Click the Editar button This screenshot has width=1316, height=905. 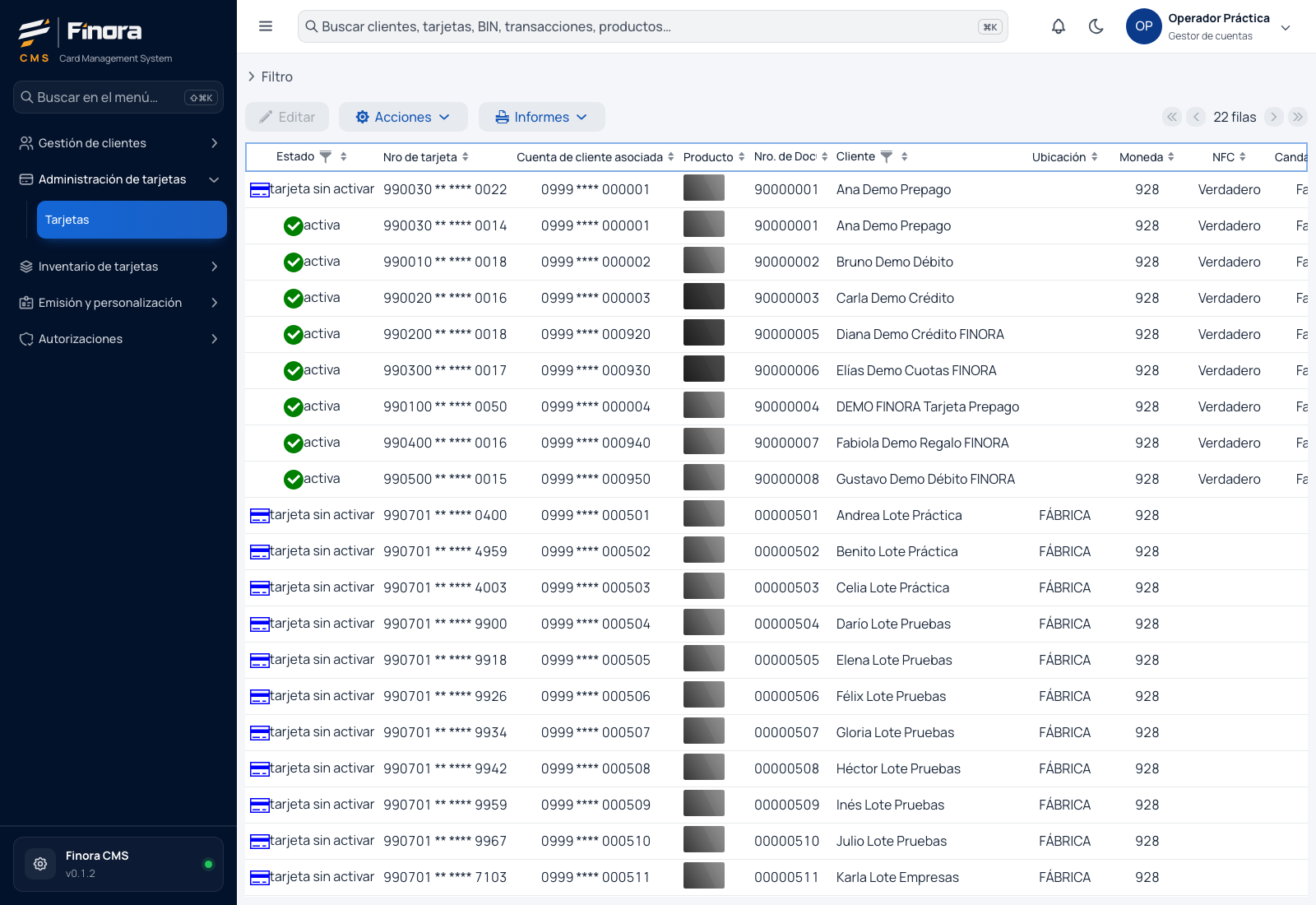click(287, 117)
